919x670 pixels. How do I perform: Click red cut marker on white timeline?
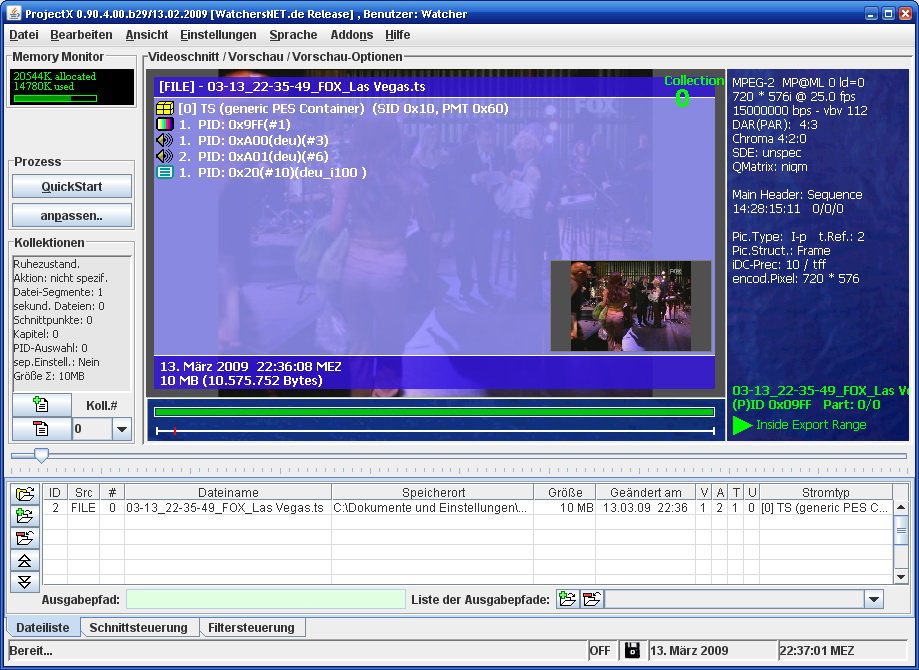[x=175, y=431]
